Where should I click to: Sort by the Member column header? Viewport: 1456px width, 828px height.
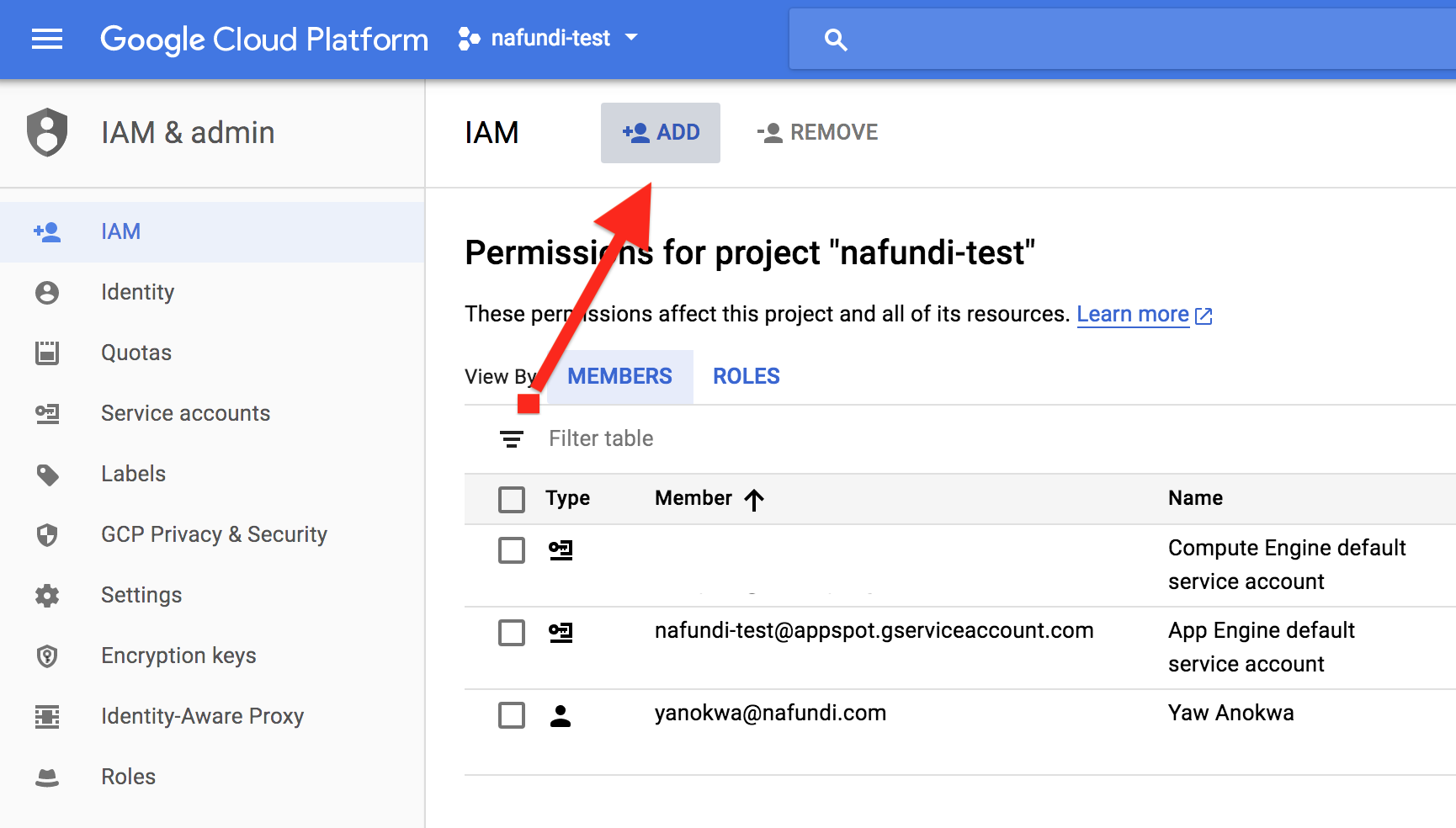click(693, 498)
